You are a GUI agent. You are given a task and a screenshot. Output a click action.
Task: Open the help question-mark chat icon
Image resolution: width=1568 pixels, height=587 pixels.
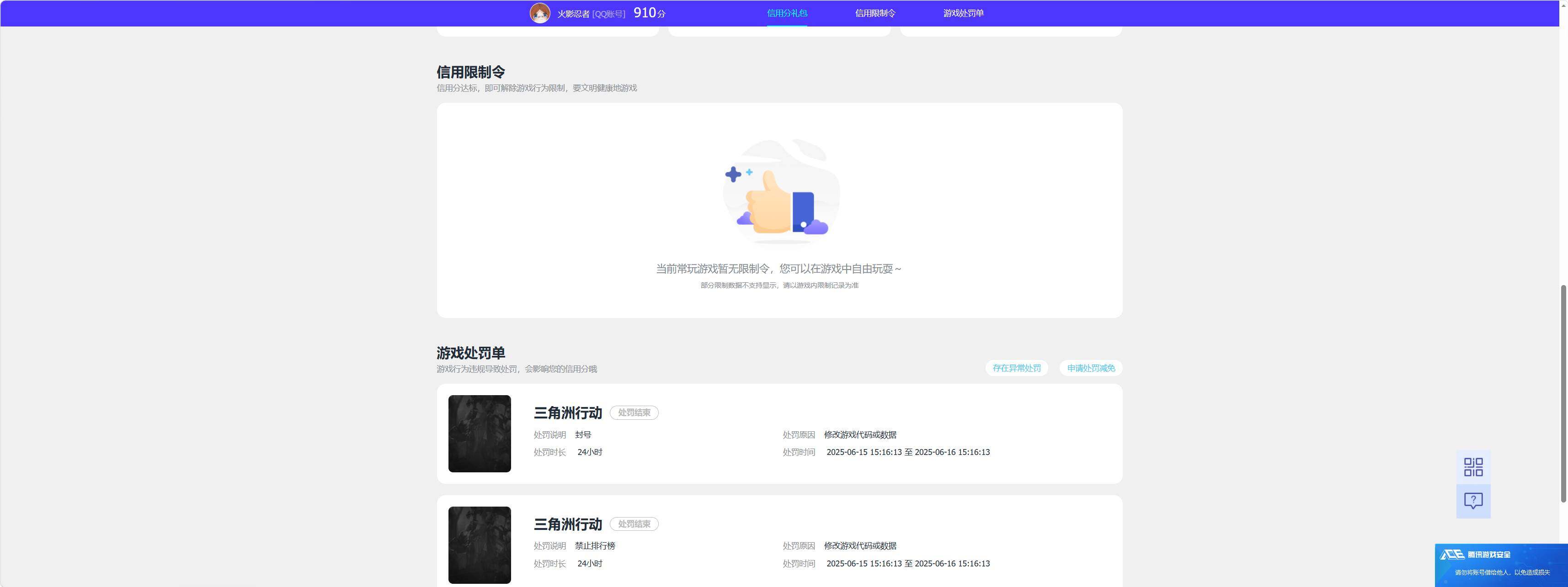[x=1473, y=501]
